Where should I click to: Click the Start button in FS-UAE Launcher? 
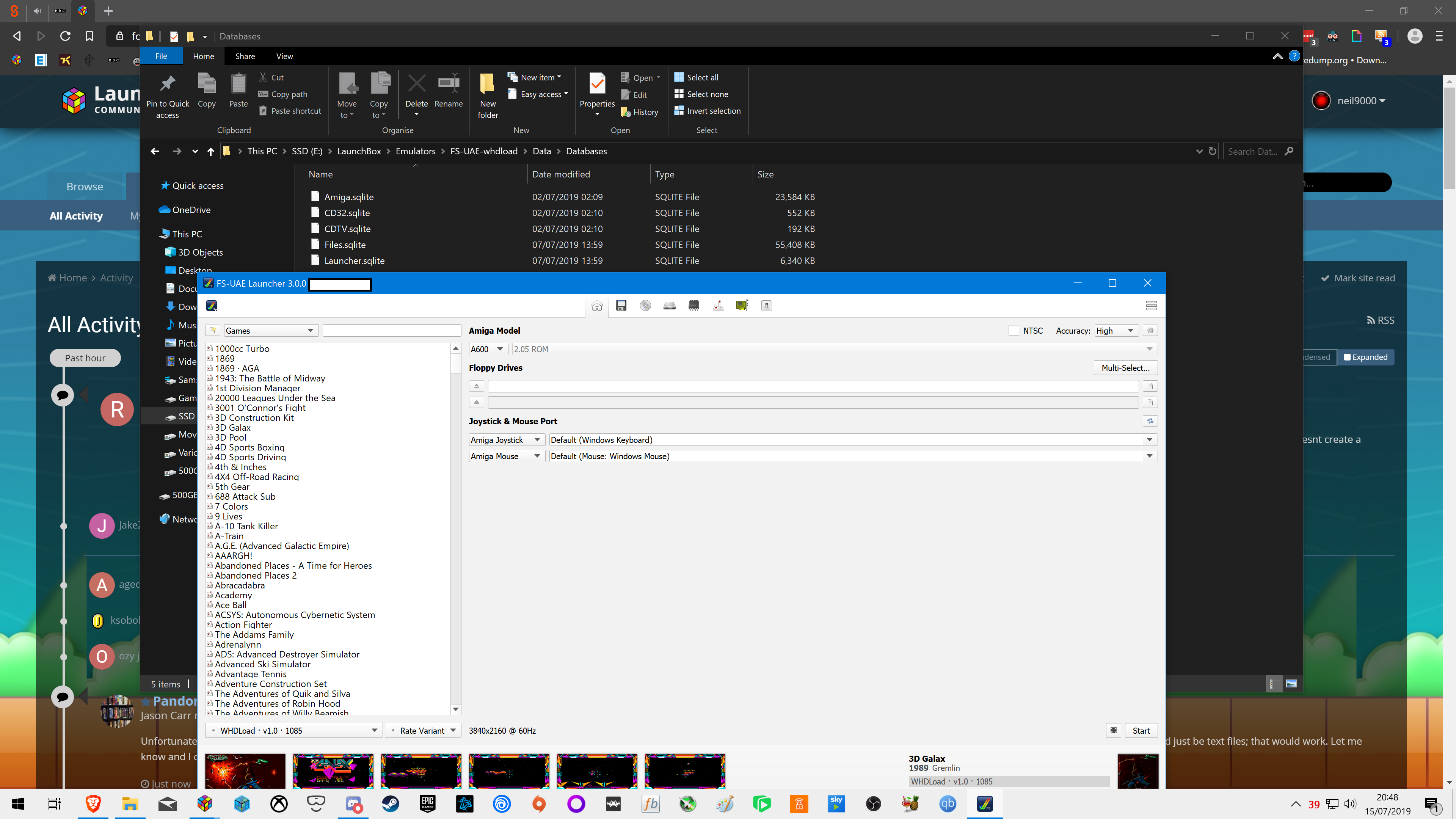click(x=1141, y=730)
